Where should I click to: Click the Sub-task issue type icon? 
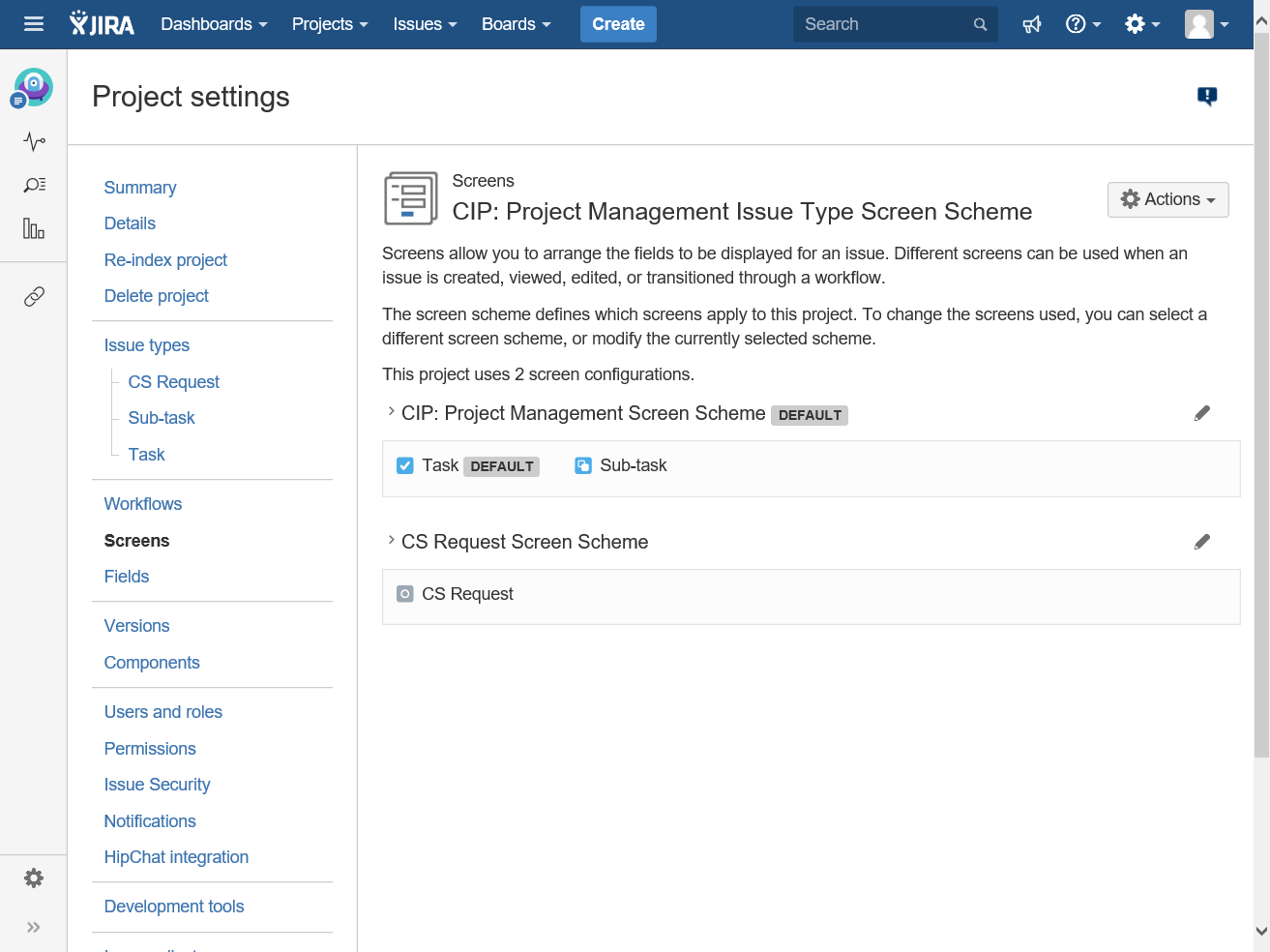583,465
